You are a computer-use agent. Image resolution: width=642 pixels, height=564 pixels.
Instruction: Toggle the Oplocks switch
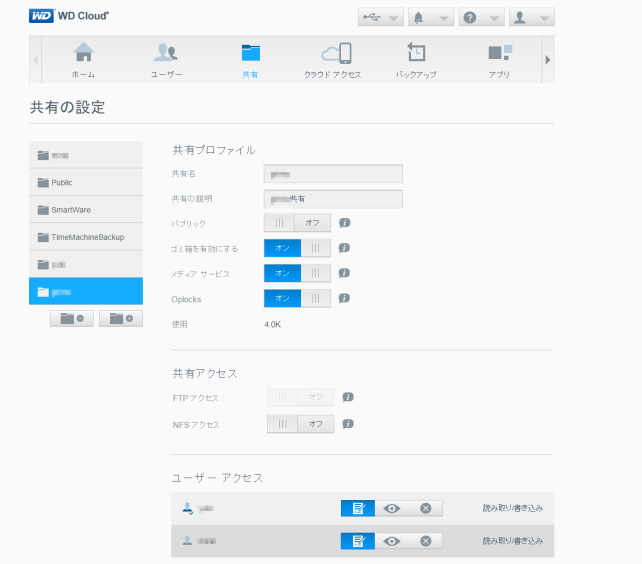[x=297, y=299]
